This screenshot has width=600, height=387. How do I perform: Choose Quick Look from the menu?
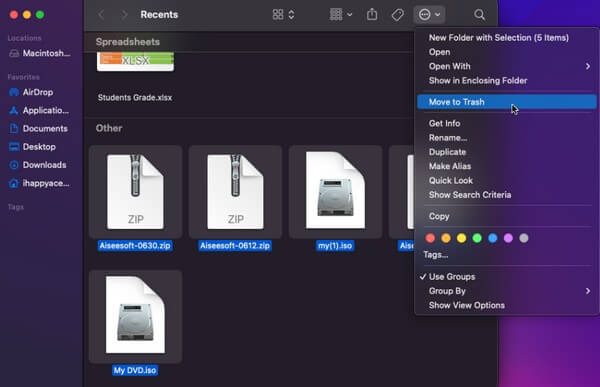click(x=451, y=181)
